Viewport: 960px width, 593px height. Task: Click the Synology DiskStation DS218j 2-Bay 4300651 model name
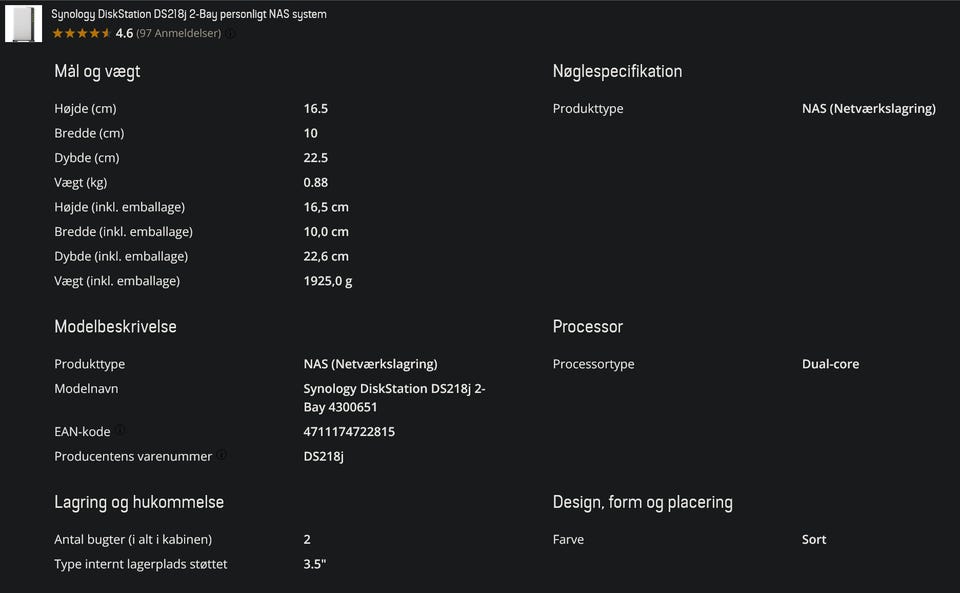394,398
